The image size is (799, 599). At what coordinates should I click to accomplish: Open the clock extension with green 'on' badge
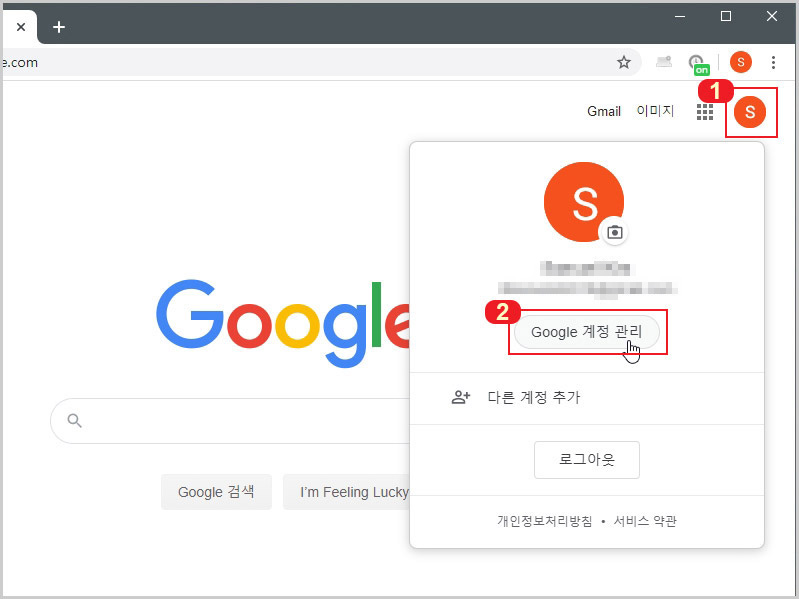pos(699,64)
